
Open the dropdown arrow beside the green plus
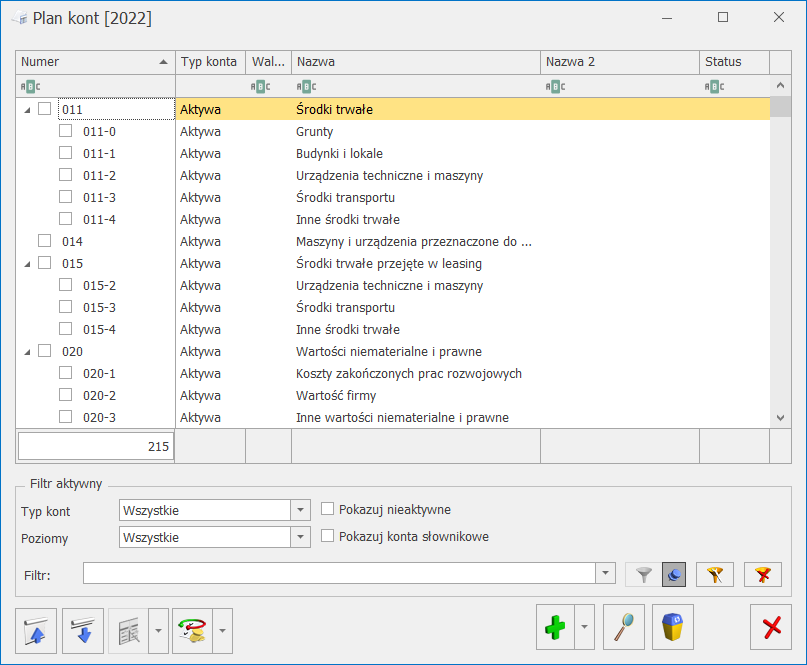point(584,627)
